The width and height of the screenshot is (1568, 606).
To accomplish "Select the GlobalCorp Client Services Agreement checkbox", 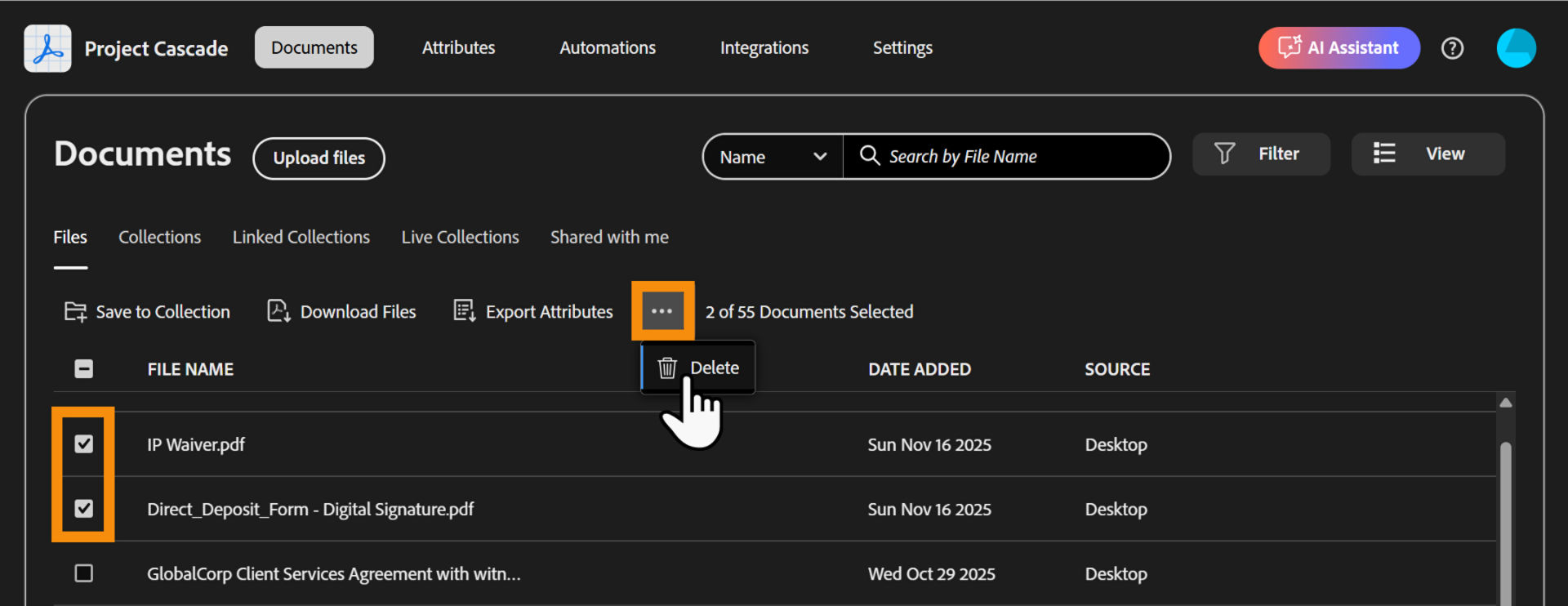I will [83, 573].
